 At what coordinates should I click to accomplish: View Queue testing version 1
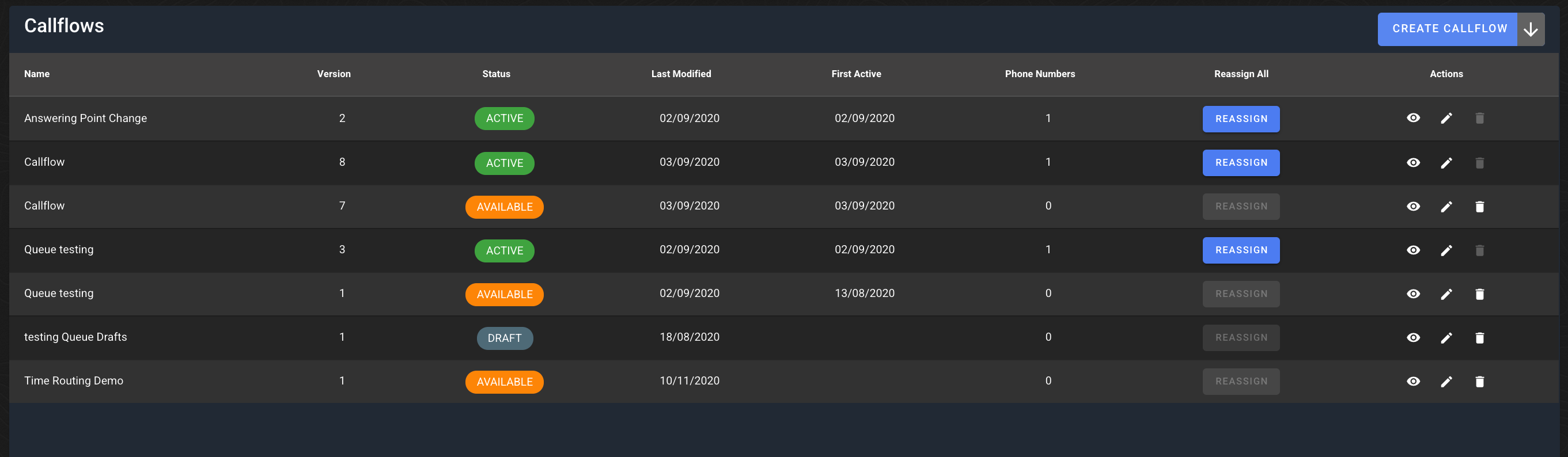(1414, 294)
